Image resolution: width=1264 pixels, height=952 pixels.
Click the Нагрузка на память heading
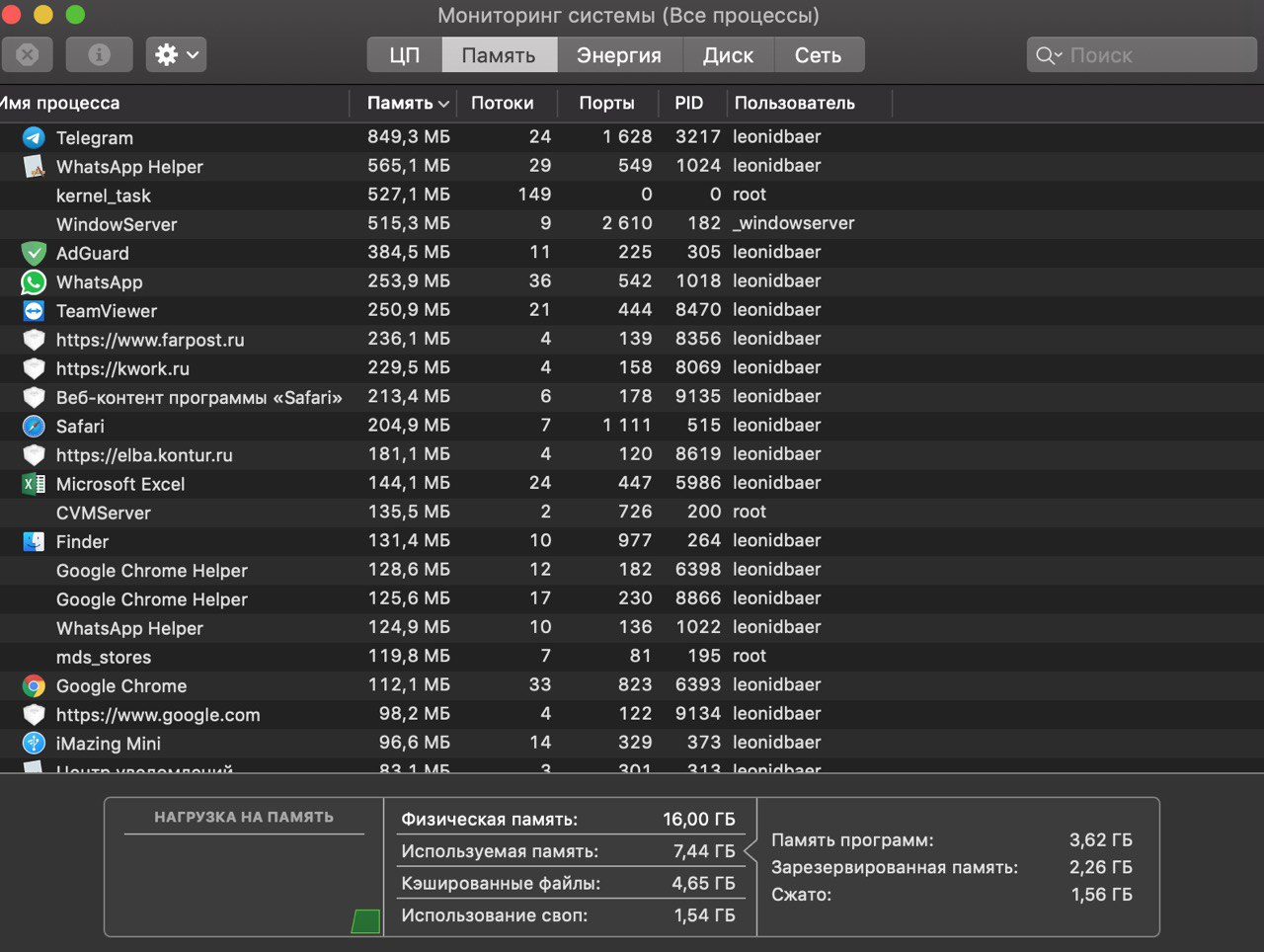click(244, 817)
